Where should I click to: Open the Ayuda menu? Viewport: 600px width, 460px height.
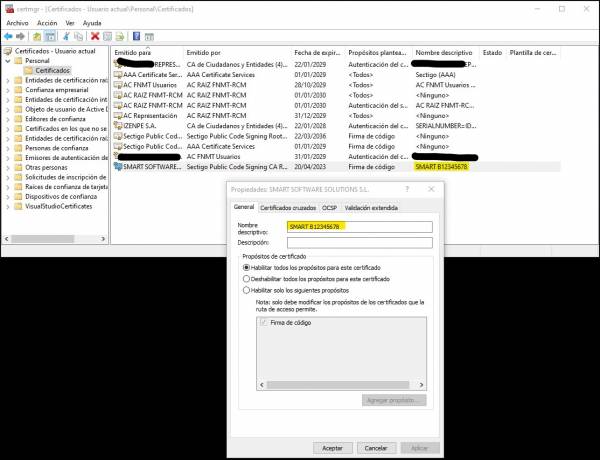[92, 23]
